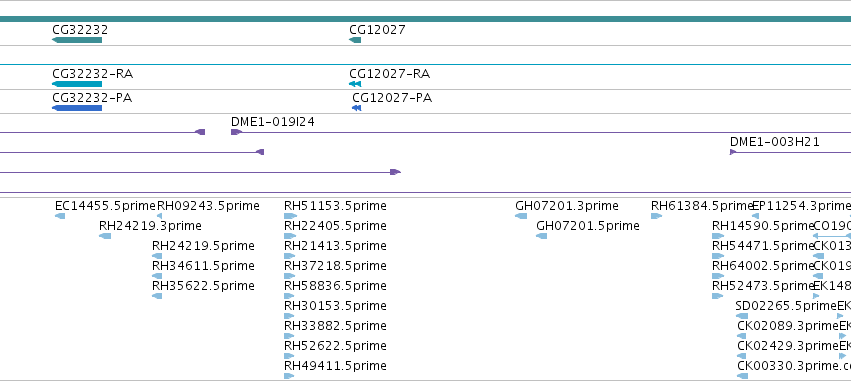The image size is (851, 381).
Task: Click the teal chromosome bar at top
Action: click(x=426, y=19)
